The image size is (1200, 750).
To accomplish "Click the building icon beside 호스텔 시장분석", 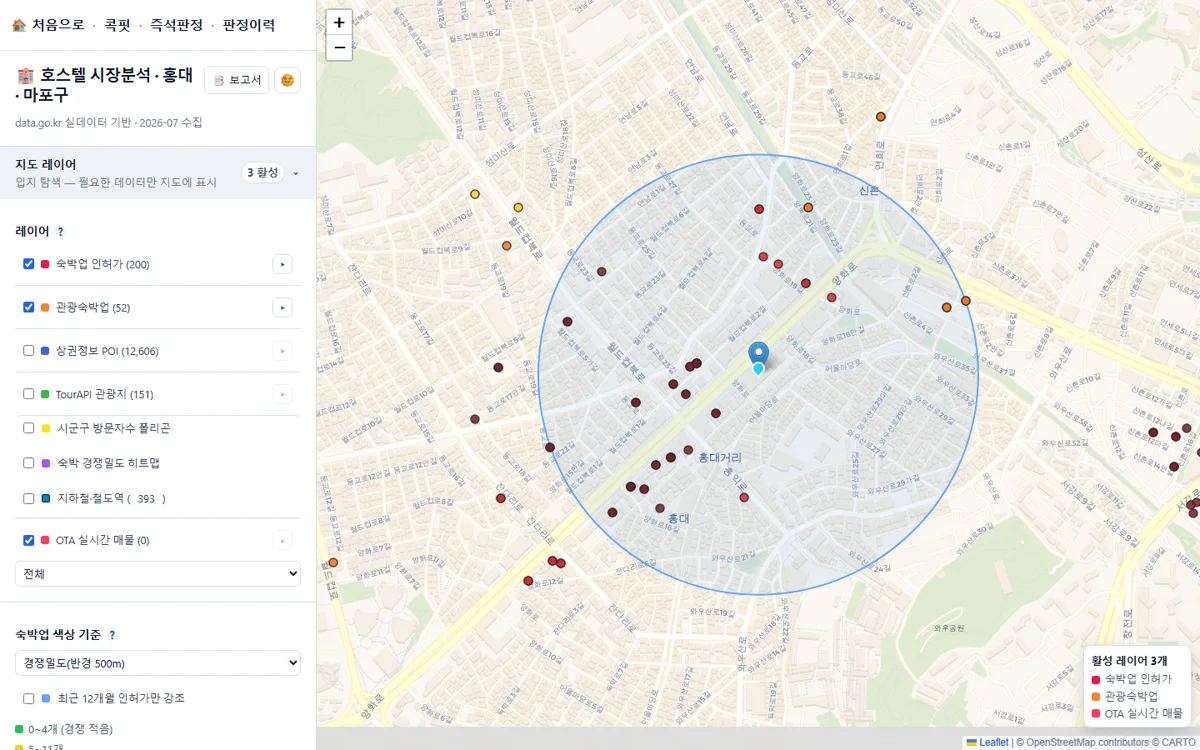I will [26, 76].
